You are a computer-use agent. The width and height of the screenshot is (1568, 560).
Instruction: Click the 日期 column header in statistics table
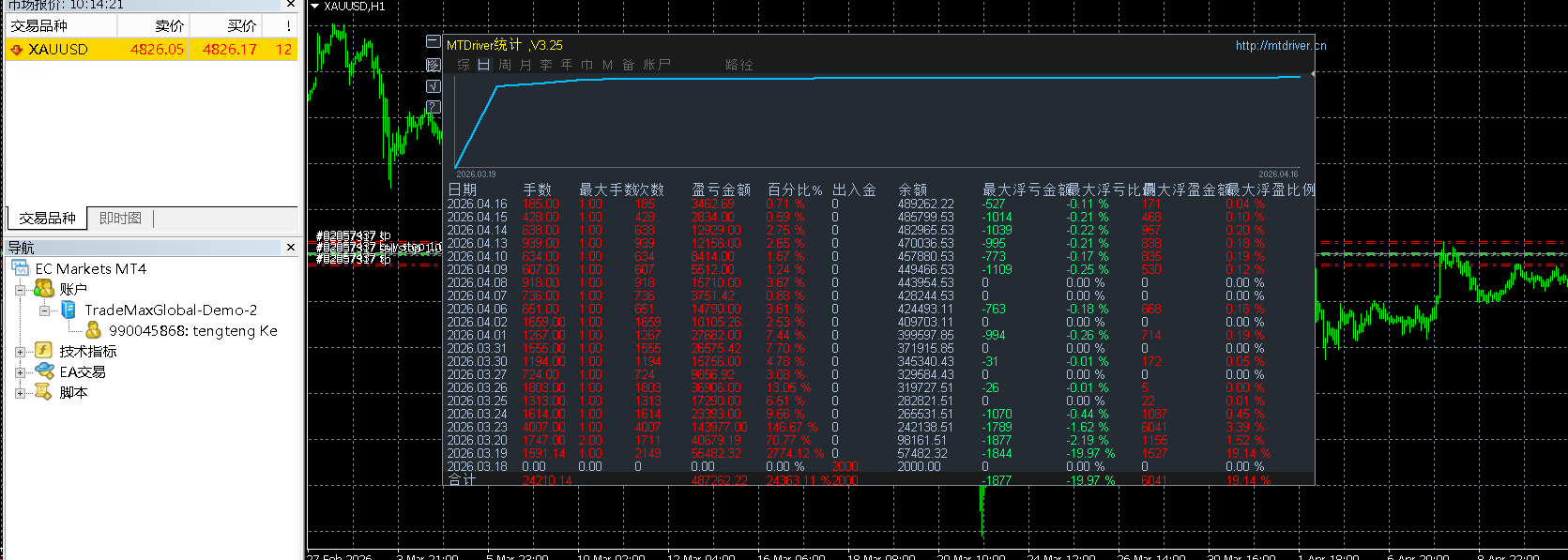(463, 189)
